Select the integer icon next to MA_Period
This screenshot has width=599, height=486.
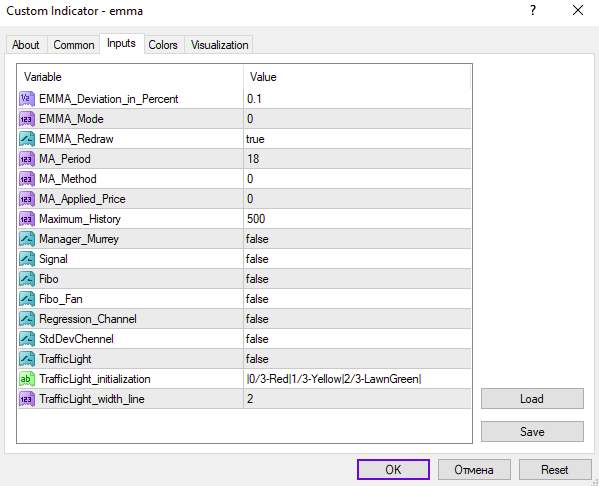pyautogui.click(x=27, y=159)
